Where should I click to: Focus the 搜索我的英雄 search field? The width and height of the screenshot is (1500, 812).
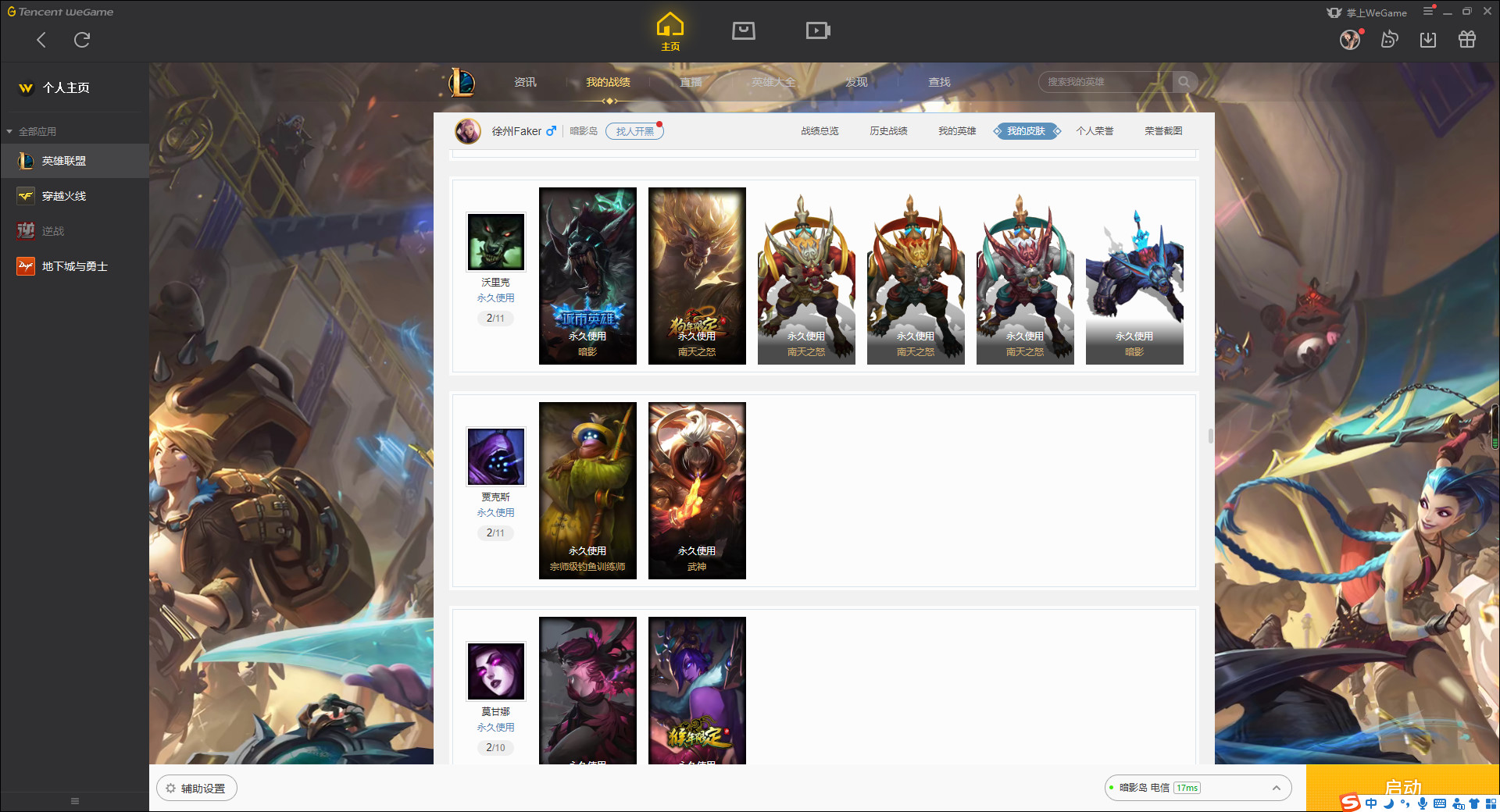(1105, 82)
